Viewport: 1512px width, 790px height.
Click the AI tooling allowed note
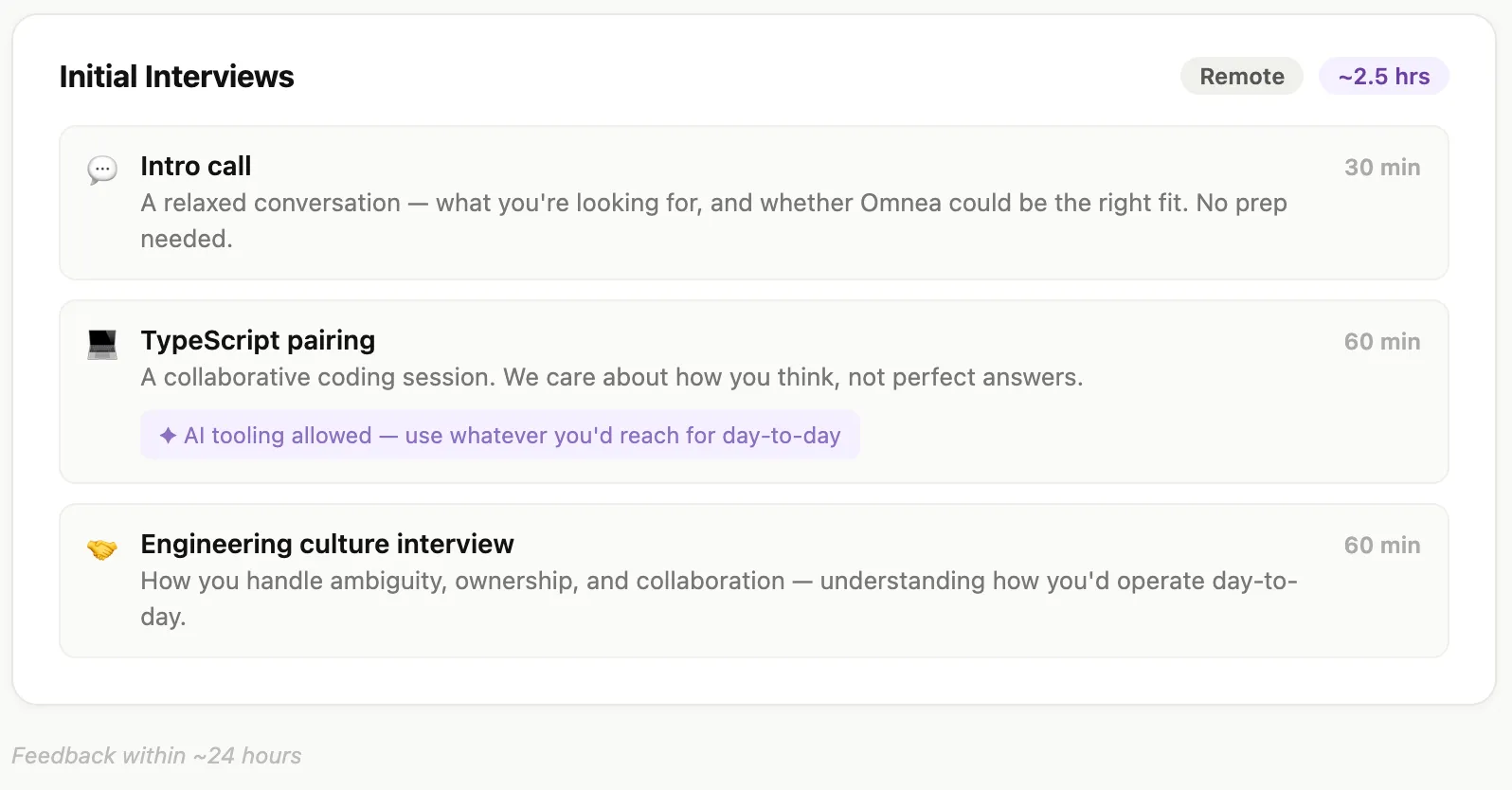[500, 435]
